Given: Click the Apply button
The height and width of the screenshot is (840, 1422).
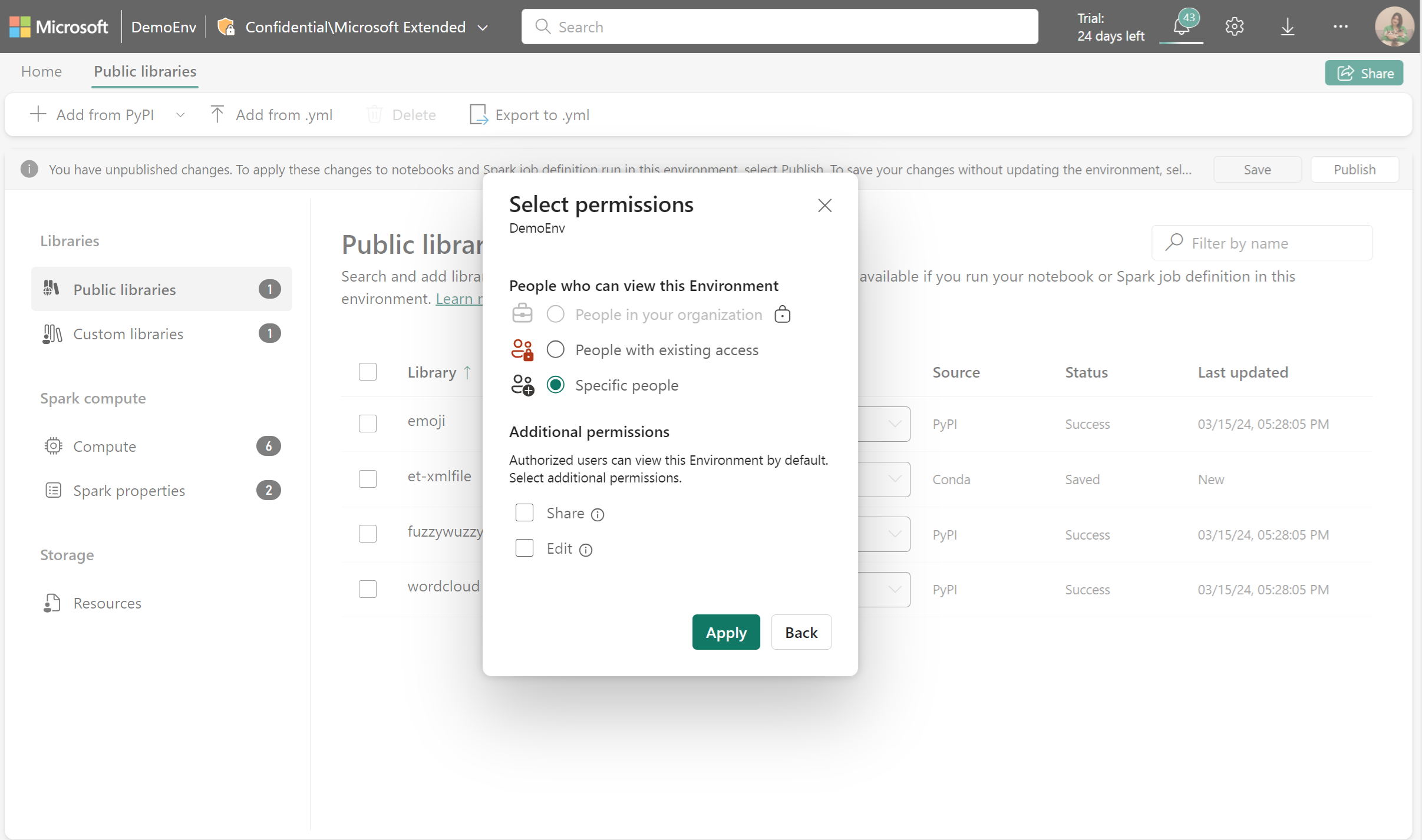Looking at the screenshot, I should click(x=727, y=632).
